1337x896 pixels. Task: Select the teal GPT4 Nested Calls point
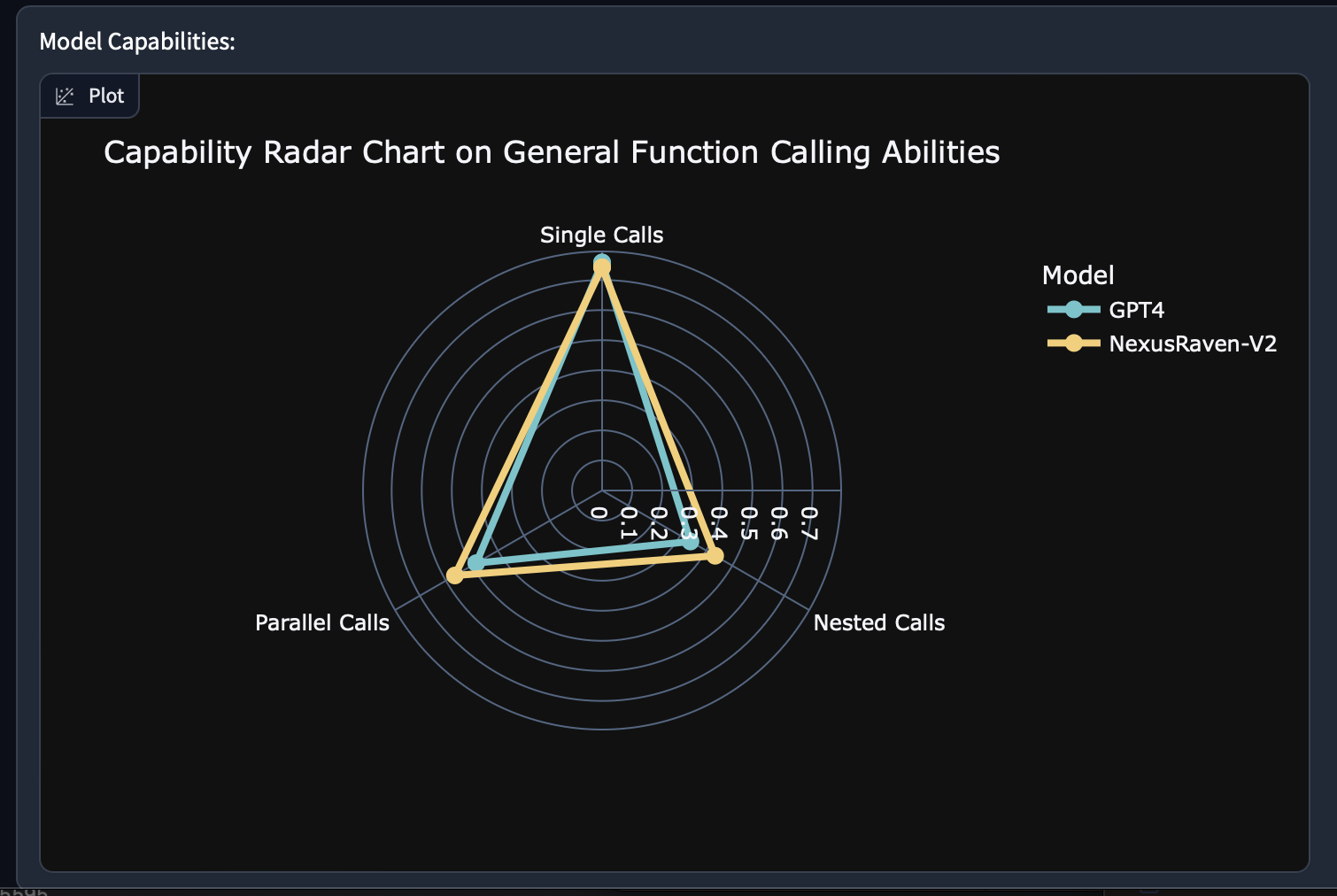point(691,542)
